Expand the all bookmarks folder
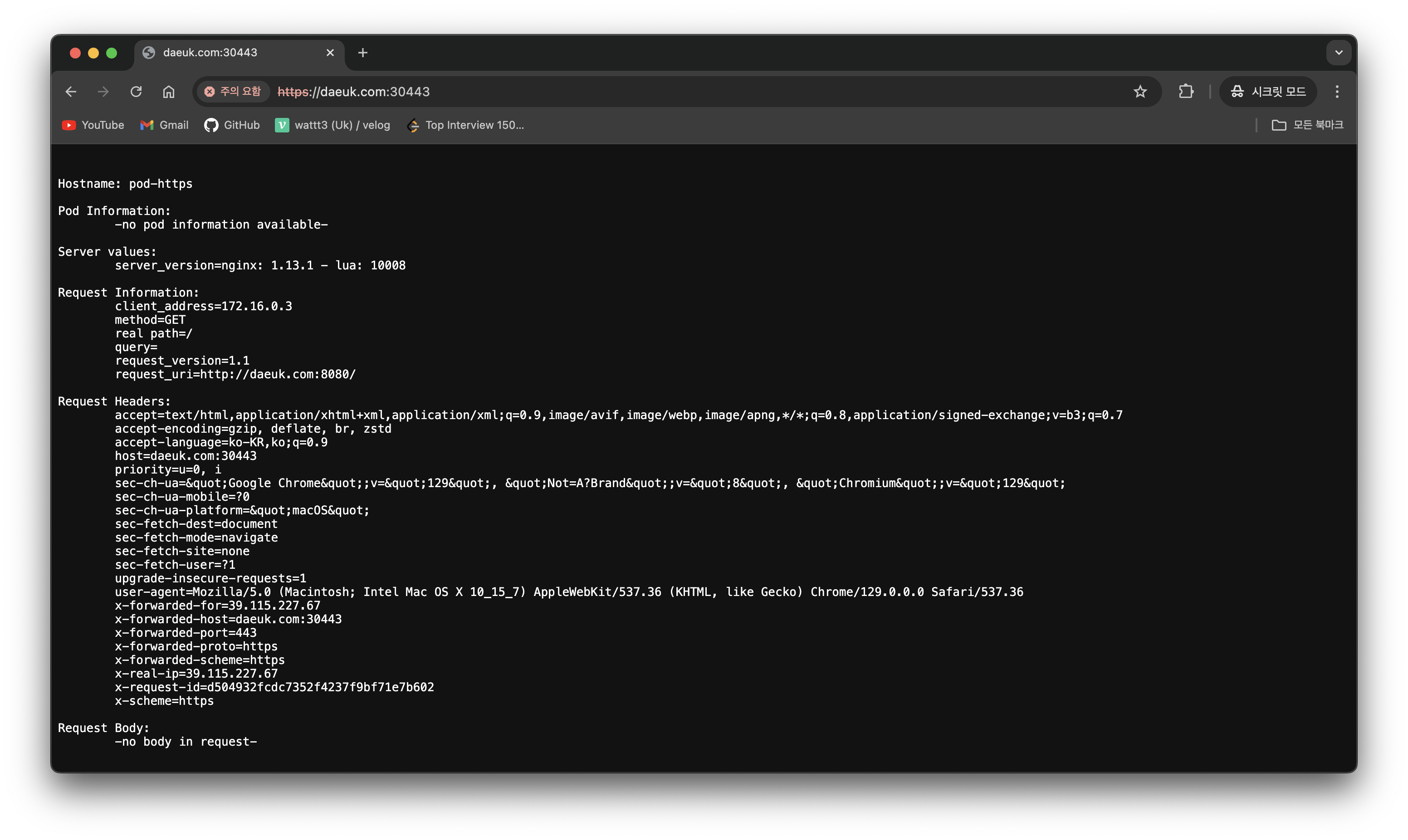The image size is (1408, 840). 1307,125
